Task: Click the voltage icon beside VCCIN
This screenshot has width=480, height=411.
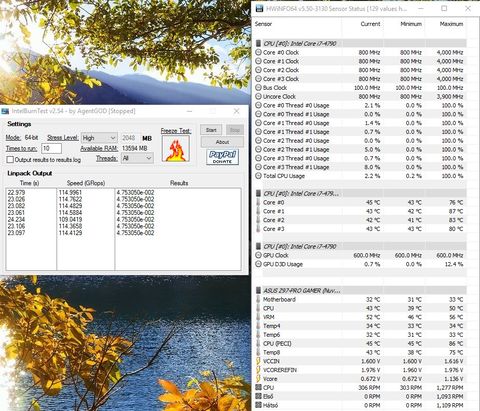Action: pos(258,361)
